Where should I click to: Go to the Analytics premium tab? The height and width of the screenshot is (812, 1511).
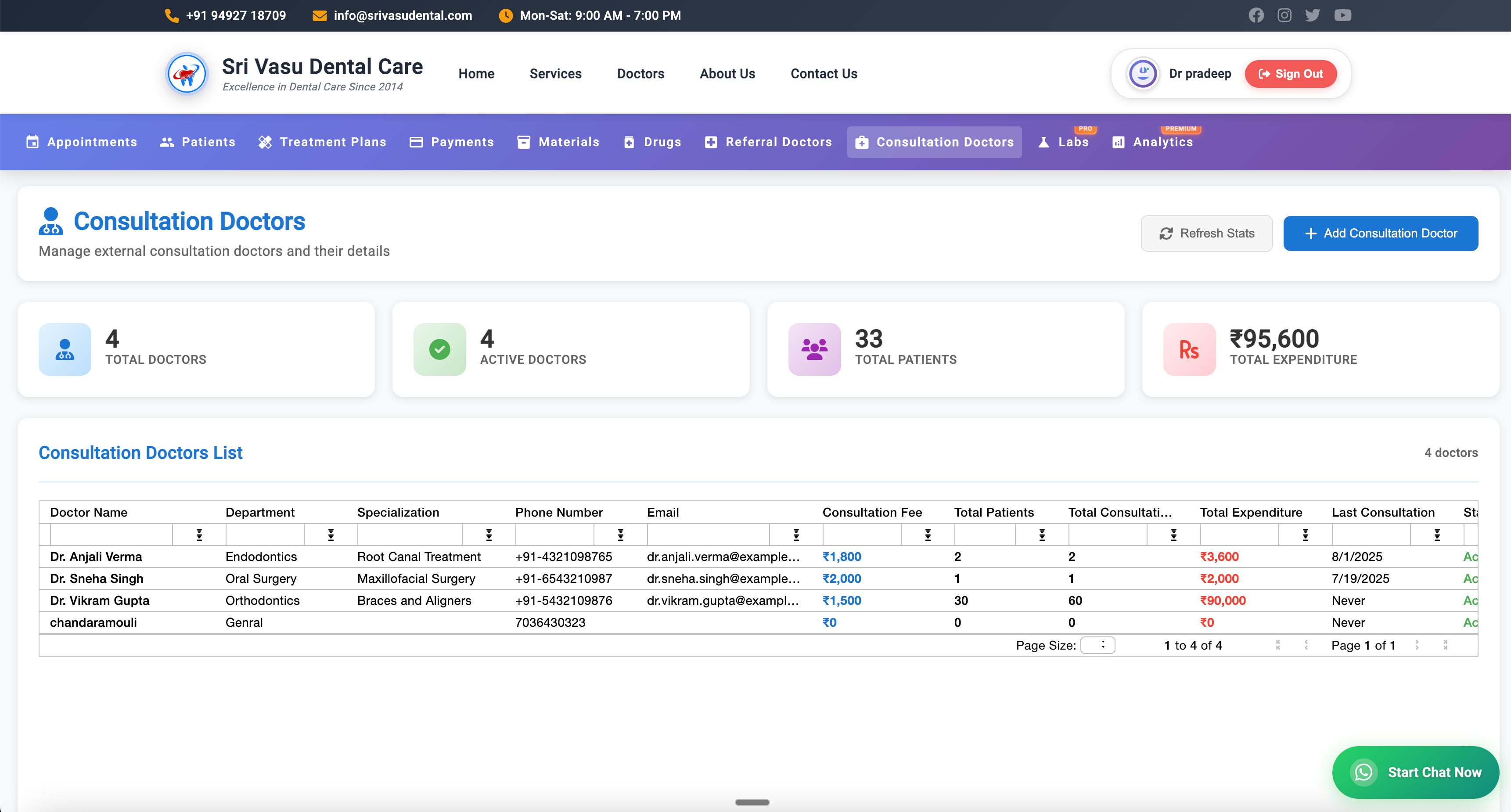click(1153, 142)
